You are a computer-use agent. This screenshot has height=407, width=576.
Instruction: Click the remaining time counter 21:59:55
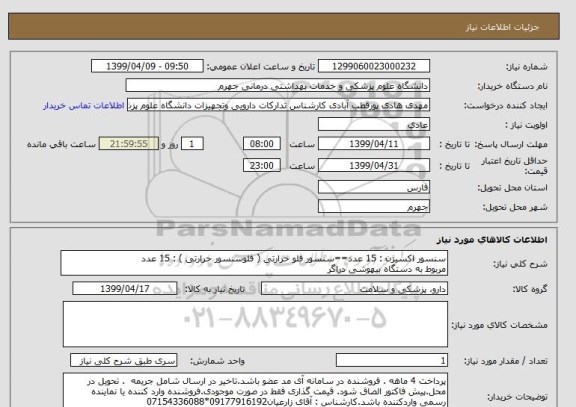pos(129,144)
